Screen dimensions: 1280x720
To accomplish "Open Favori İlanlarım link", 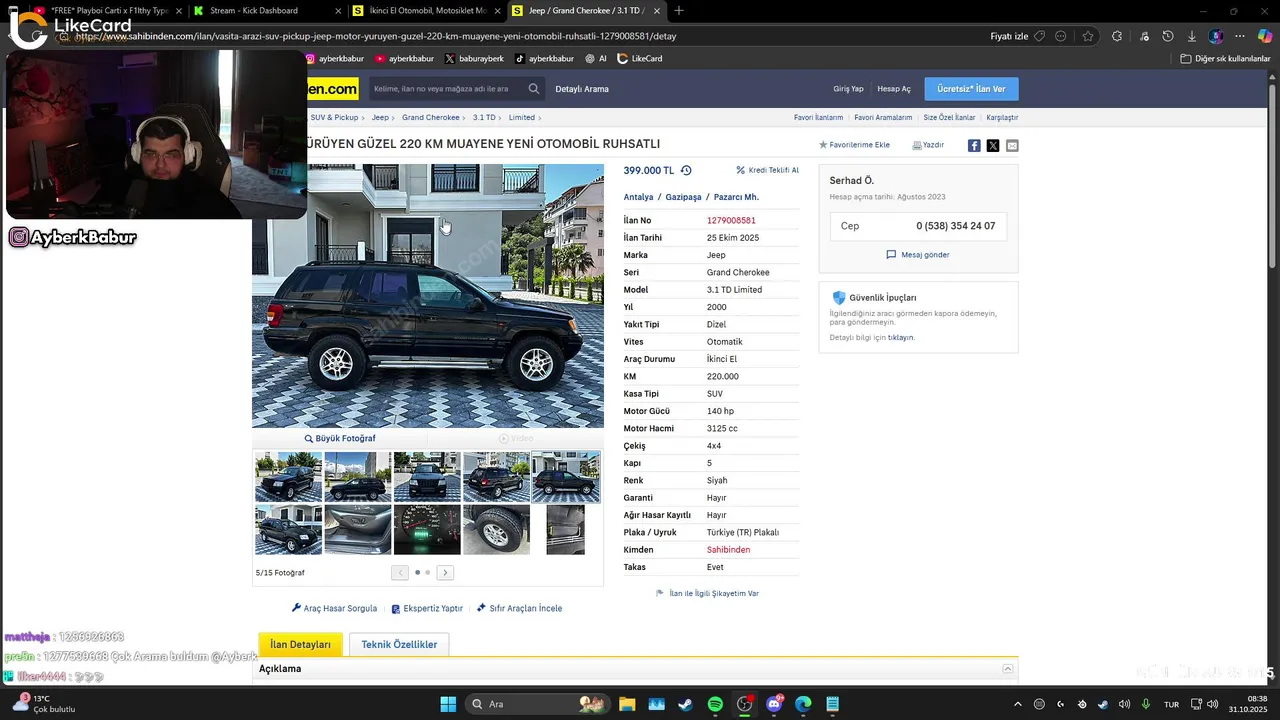I will click(x=818, y=117).
